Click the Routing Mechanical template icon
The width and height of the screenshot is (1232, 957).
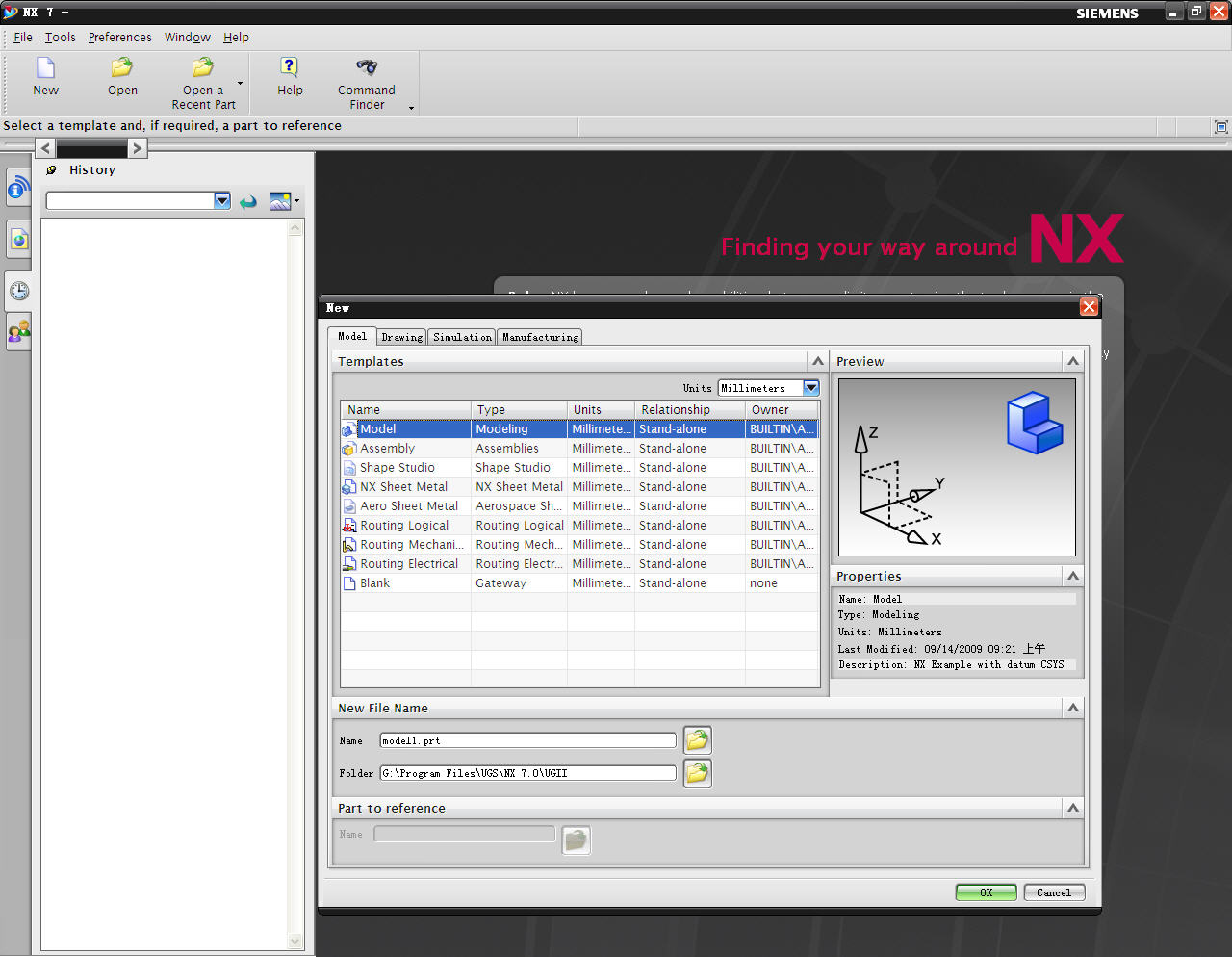click(x=349, y=545)
